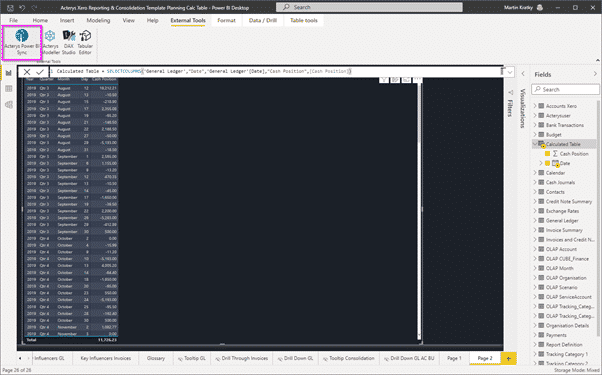Collapse the Calculated Table node
Image resolution: width=602 pixels, height=375 pixels.
point(535,144)
